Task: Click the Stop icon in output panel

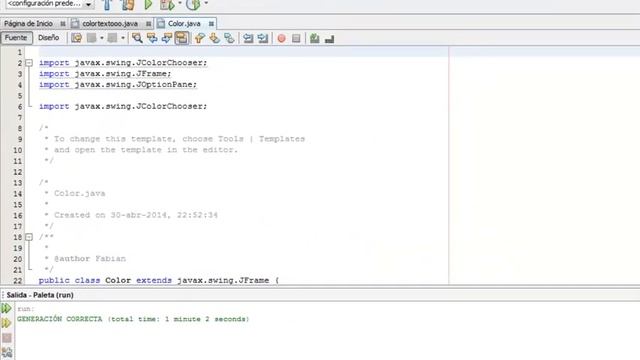Action: pyautogui.click(x=7, y=338)
